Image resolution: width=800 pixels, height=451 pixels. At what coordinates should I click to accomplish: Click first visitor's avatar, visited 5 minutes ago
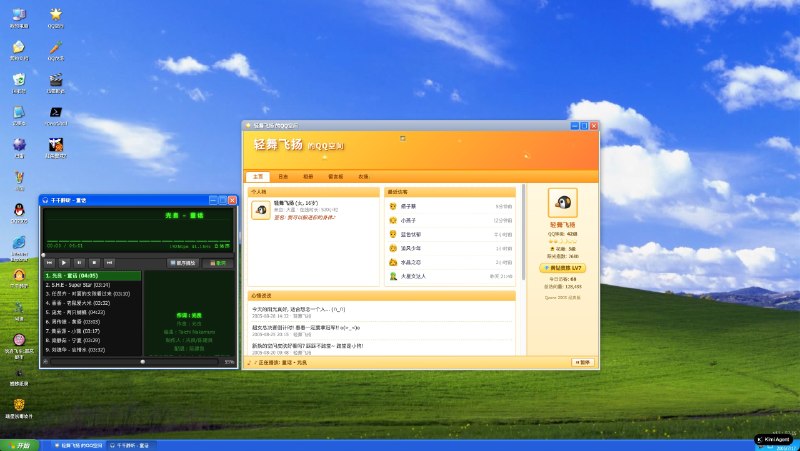tap(393, 206)
